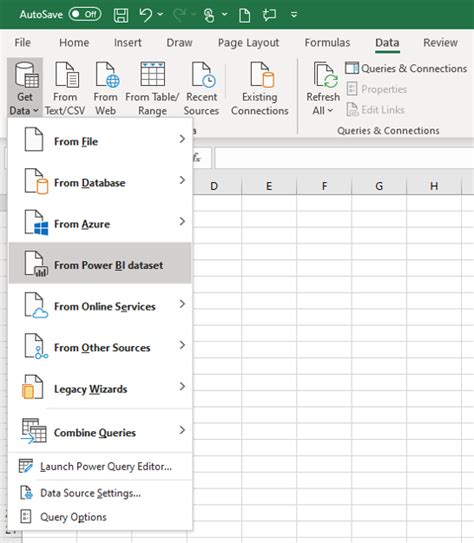Viewport: 474px width, 543px height.
Task: Open the Combine Queries submenu
Action: pyautogui.click(x=100, y=431)
